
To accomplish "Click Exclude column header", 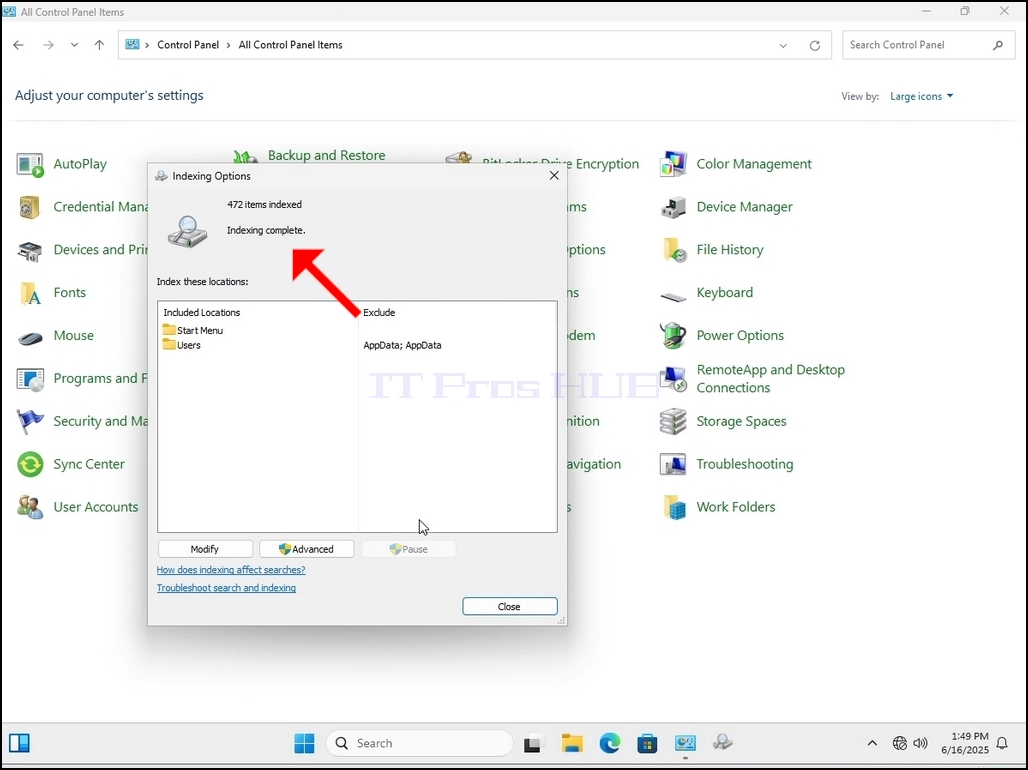I will pyautogui.click(x=379, y=313).
